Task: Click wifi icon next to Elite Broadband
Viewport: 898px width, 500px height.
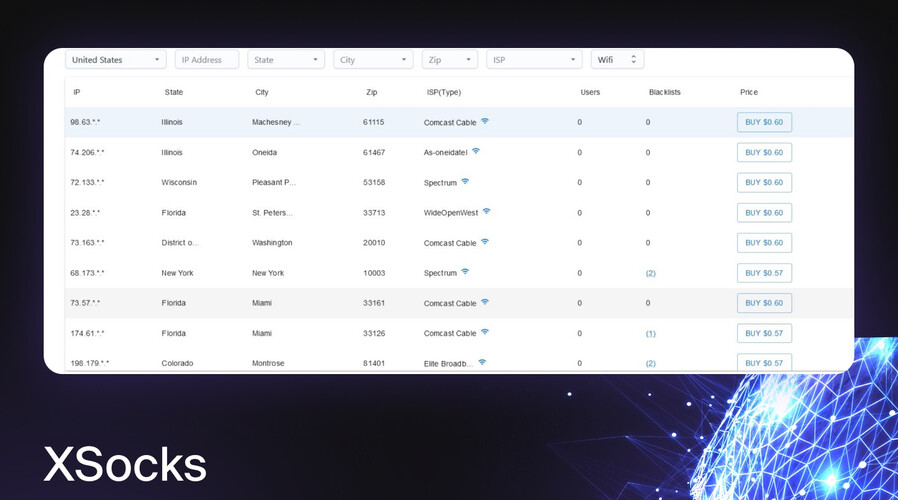Action: click(482, 362)
